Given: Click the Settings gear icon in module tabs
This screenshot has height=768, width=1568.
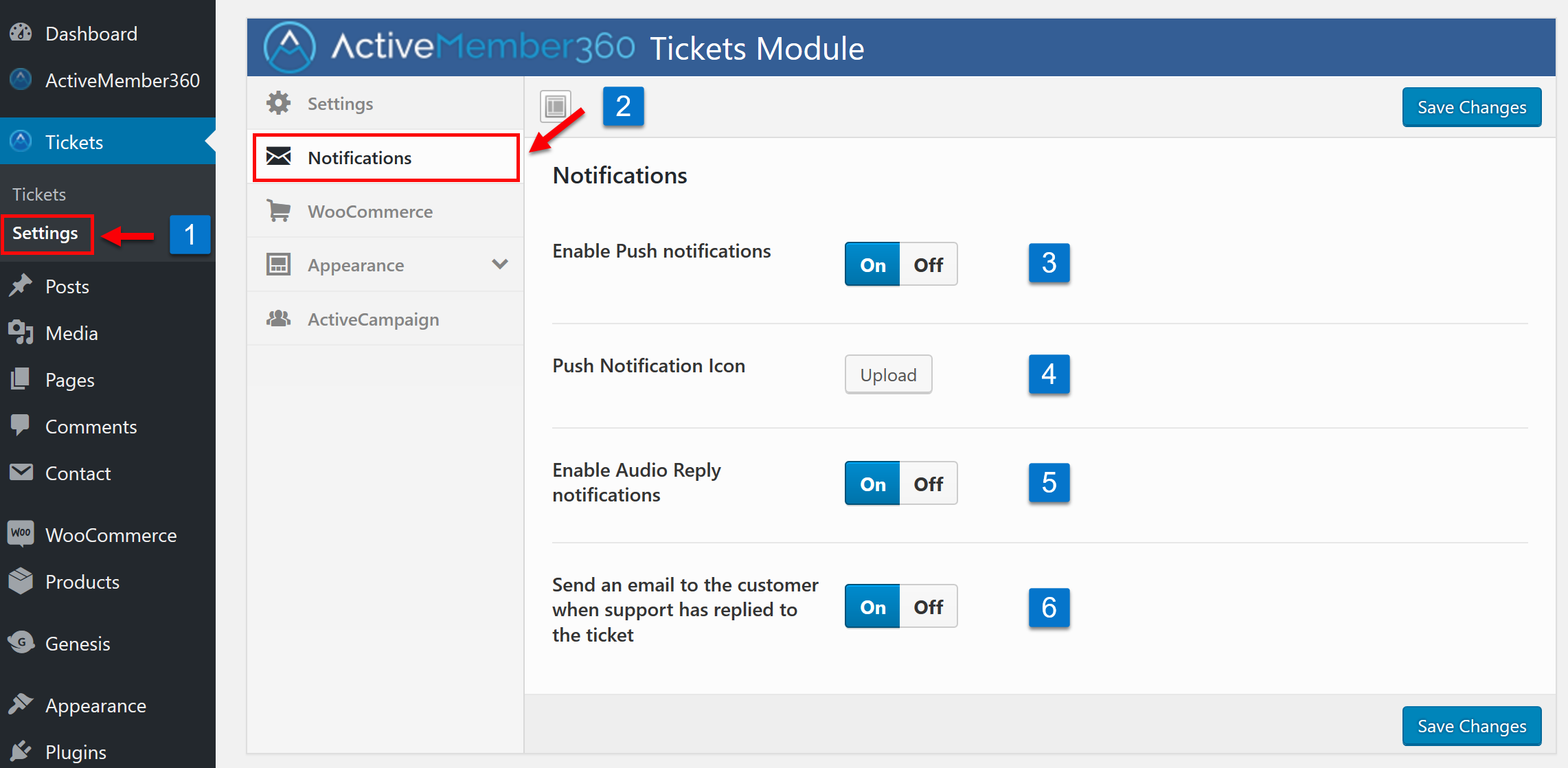Looking at the screenshot, I should (278, 103).
